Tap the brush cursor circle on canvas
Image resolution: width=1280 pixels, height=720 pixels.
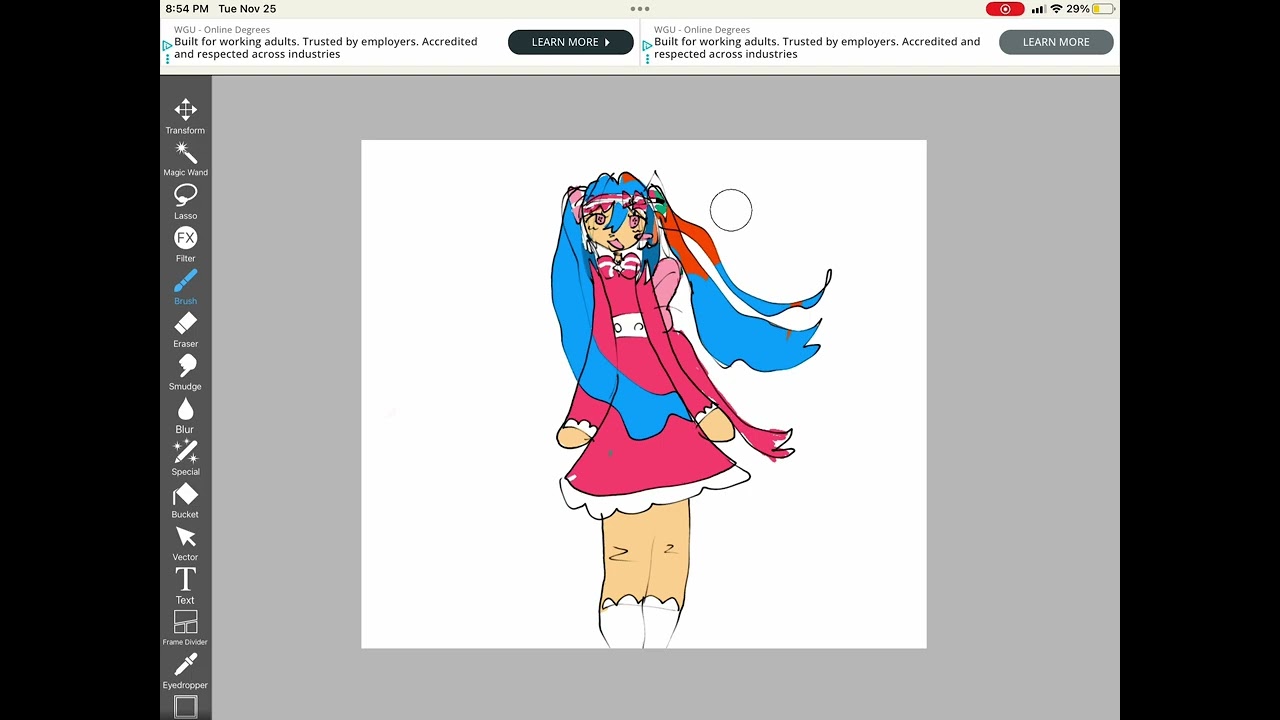click(x=731, y=210)
